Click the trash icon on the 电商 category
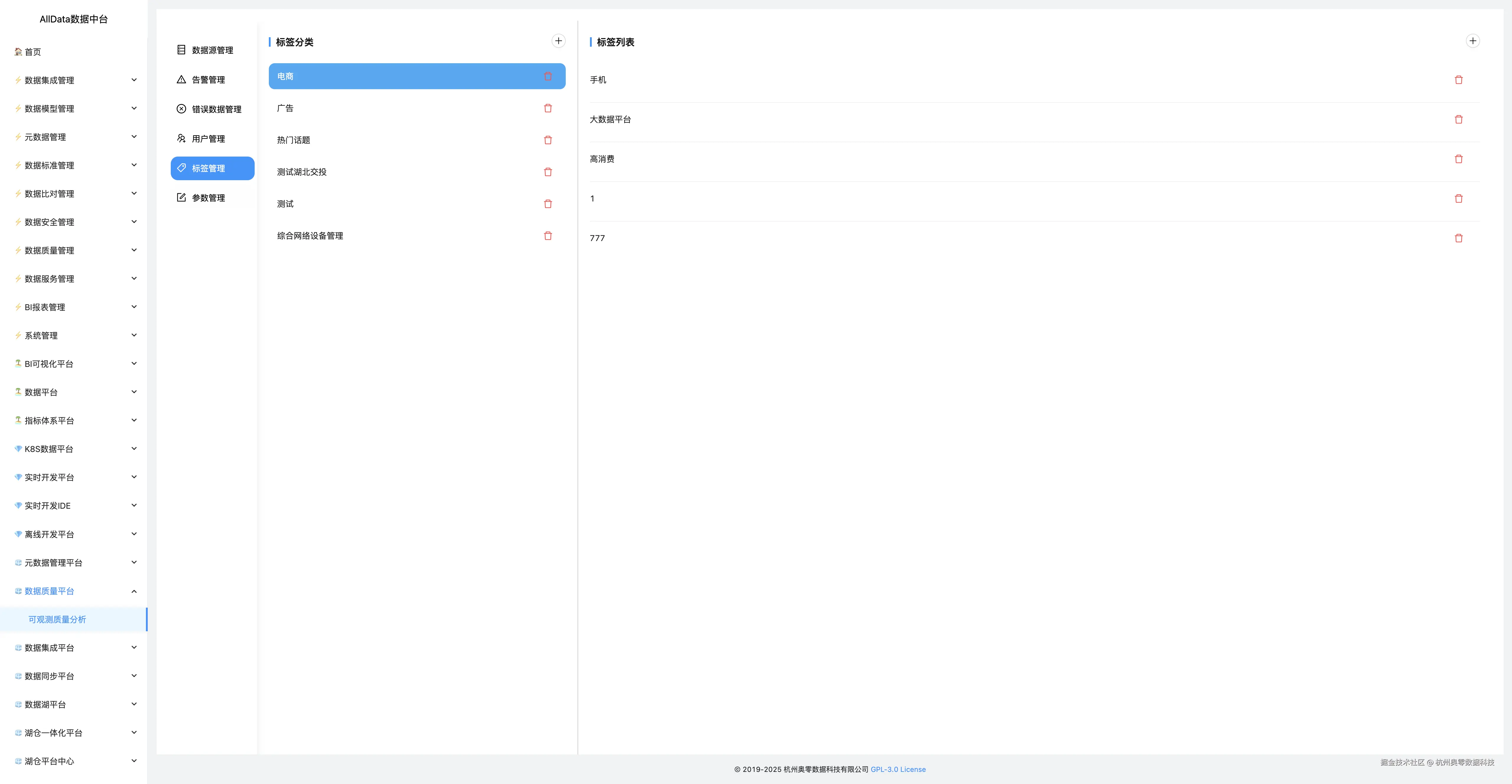This screenshot has width=1512, height=784. (x=548, y=76)
